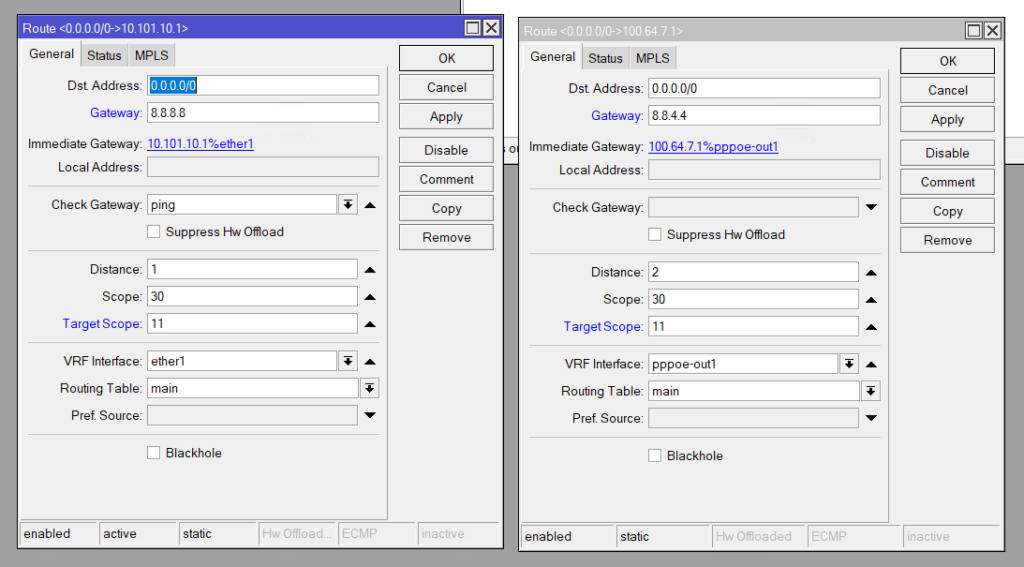Collapse VRF Interface pppoe-out1 field
The image size is (1024, 567).
pyautogui.click(x=871, y=364)
